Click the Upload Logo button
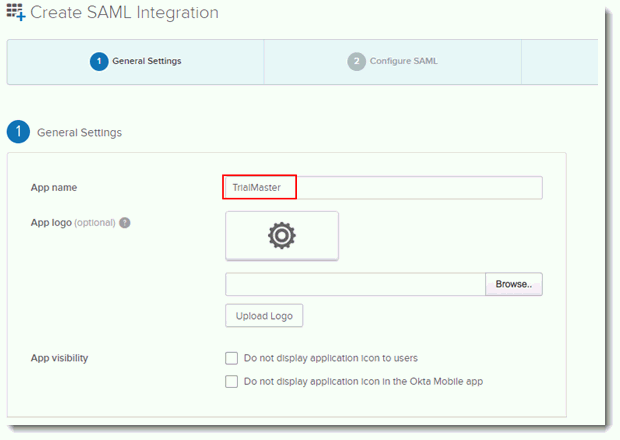Viewport: 620px width, 440px height. coord(264,316)
